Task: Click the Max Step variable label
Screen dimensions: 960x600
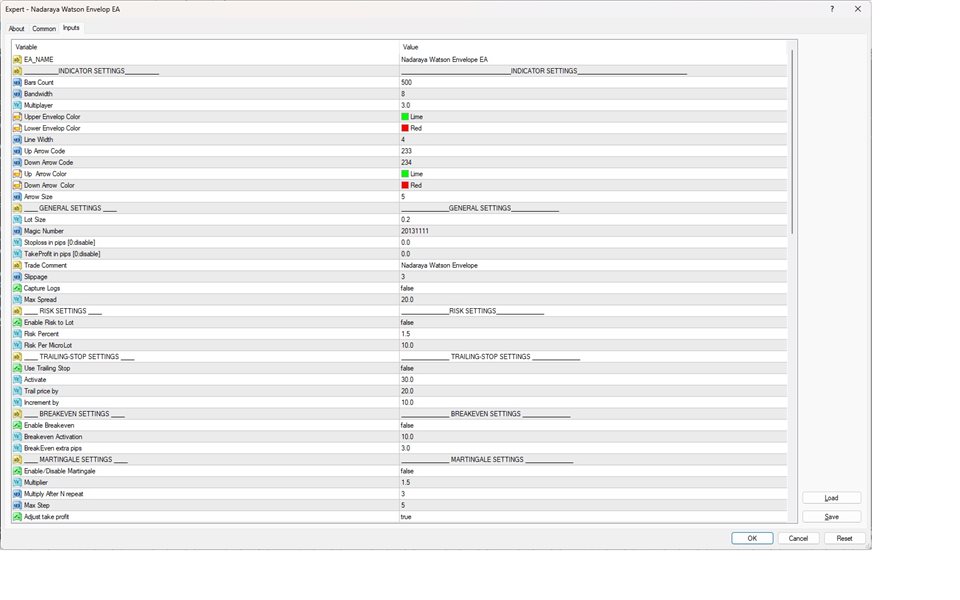Action: tap(37, 505)
